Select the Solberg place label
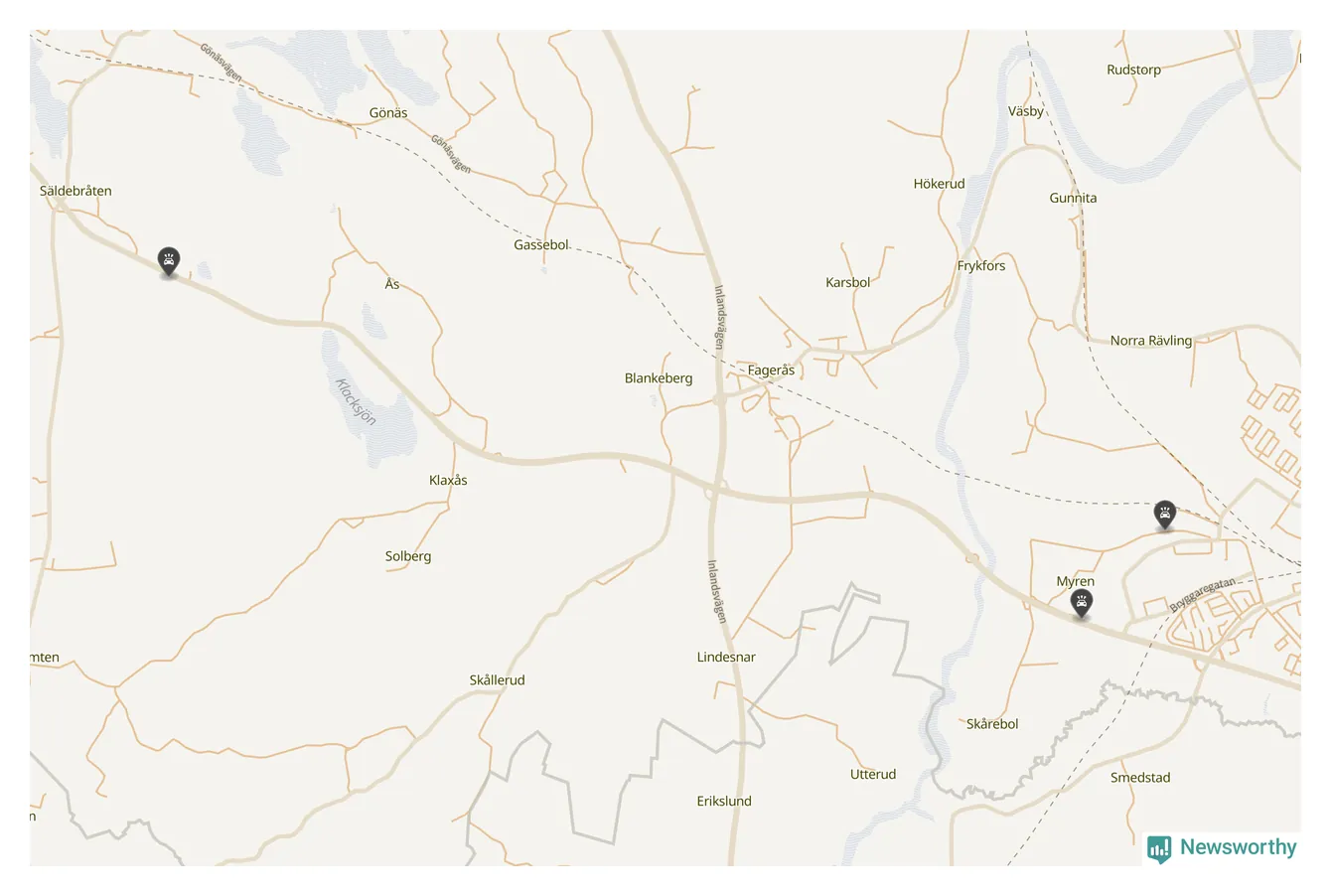The width and height of the screenshot is (1331, 896). 408,557
